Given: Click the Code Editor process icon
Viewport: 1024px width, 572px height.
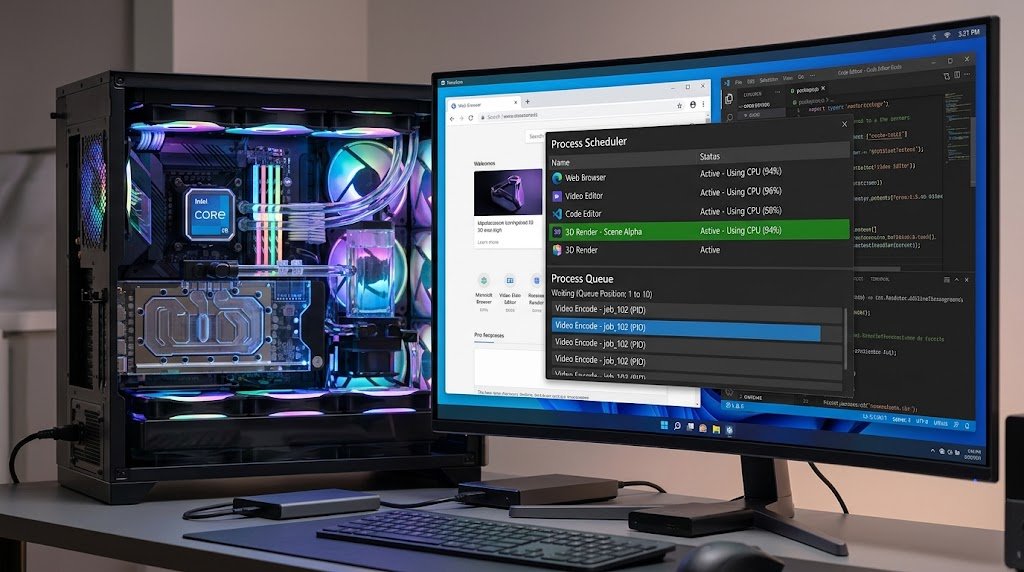Looking at the screenshot, I should (x=557, y=214).
